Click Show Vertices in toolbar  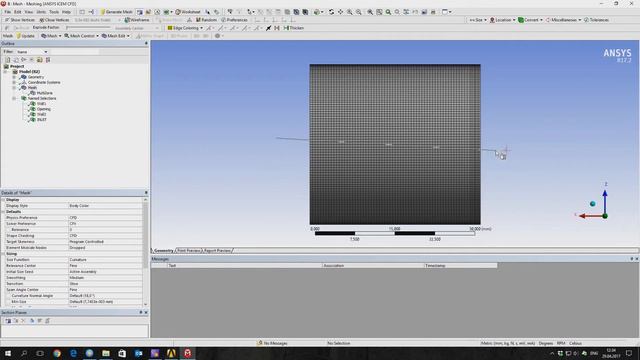coord(20,20)
